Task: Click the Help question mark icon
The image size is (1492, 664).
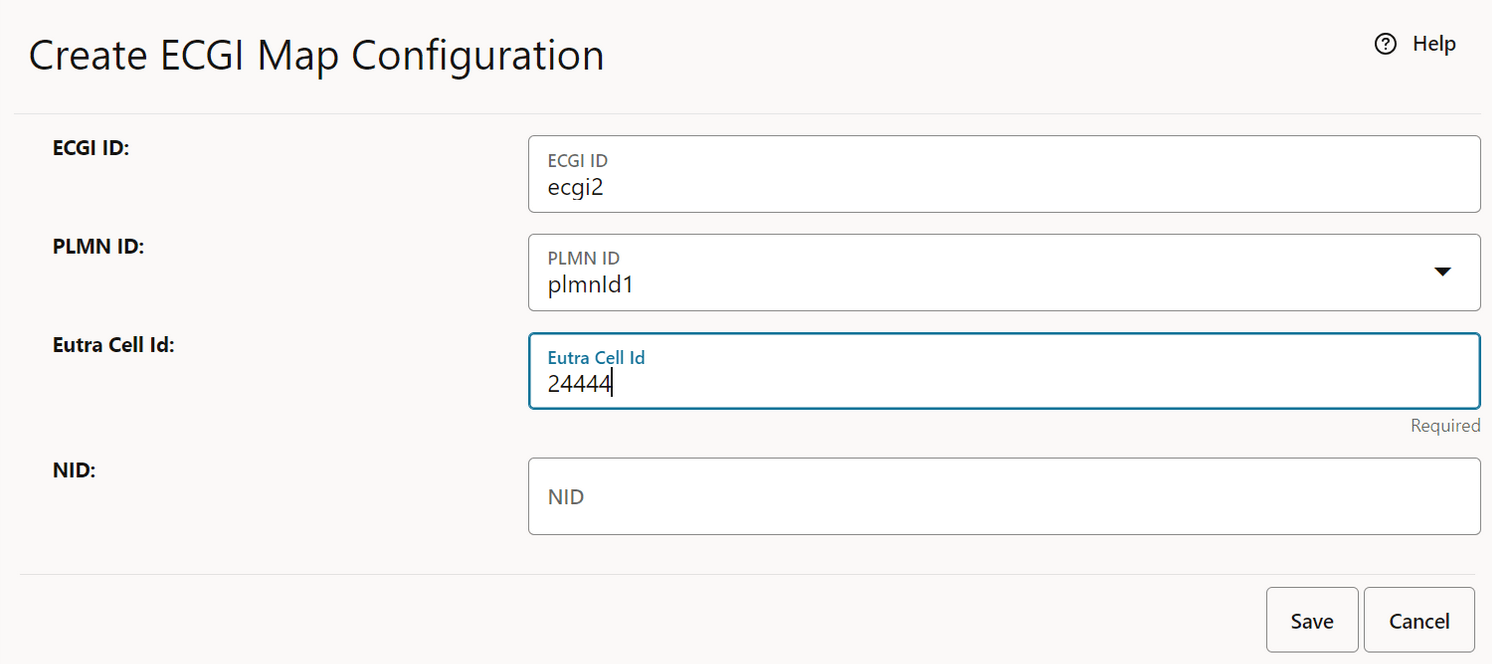Action: click(1385, 44)
